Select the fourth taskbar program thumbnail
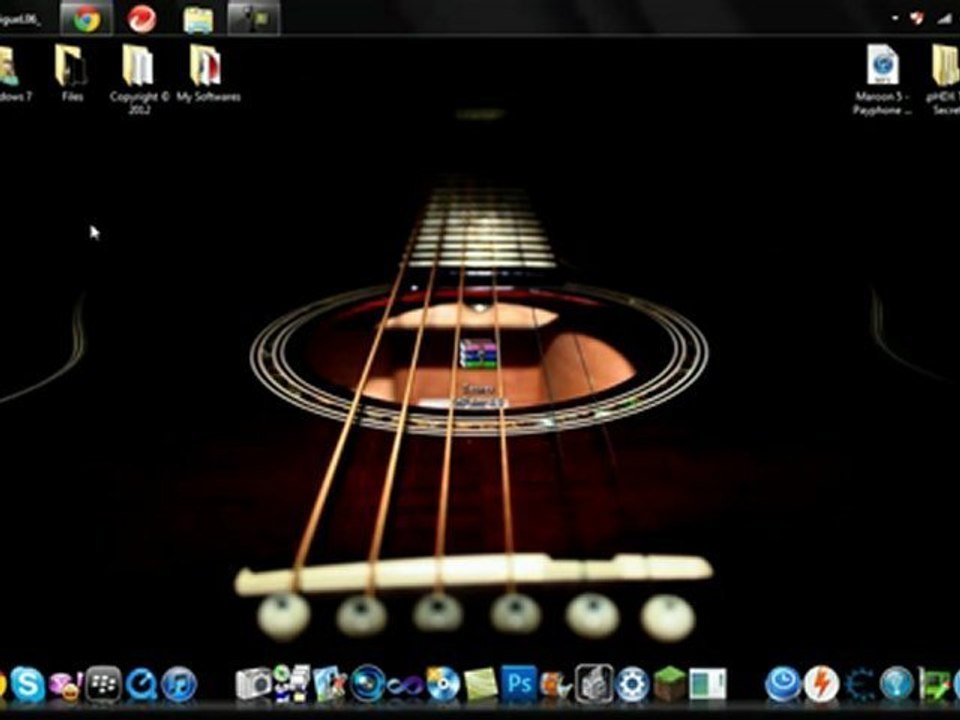960x720 pixels. click(254, 18)
